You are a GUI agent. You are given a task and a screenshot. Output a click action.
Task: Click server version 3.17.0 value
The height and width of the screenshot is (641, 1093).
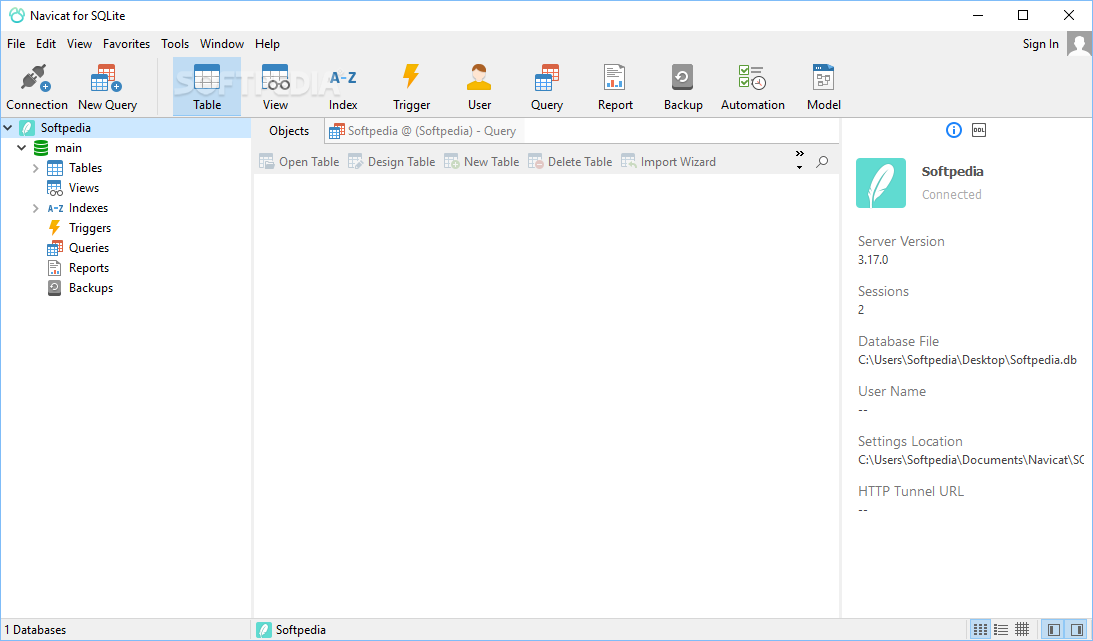tap(873, 260)
